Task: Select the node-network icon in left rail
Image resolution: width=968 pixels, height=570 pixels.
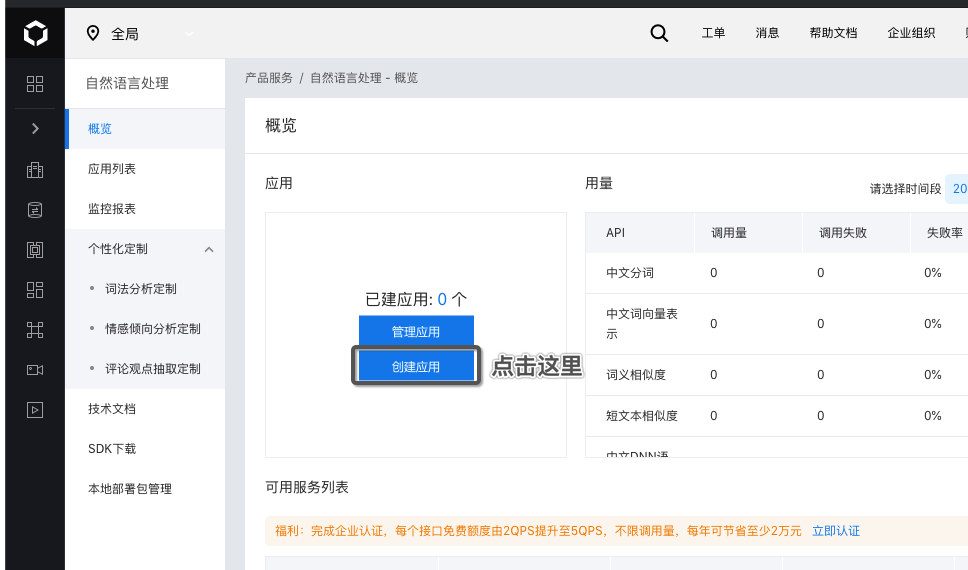Action: (x=35, y=330)
